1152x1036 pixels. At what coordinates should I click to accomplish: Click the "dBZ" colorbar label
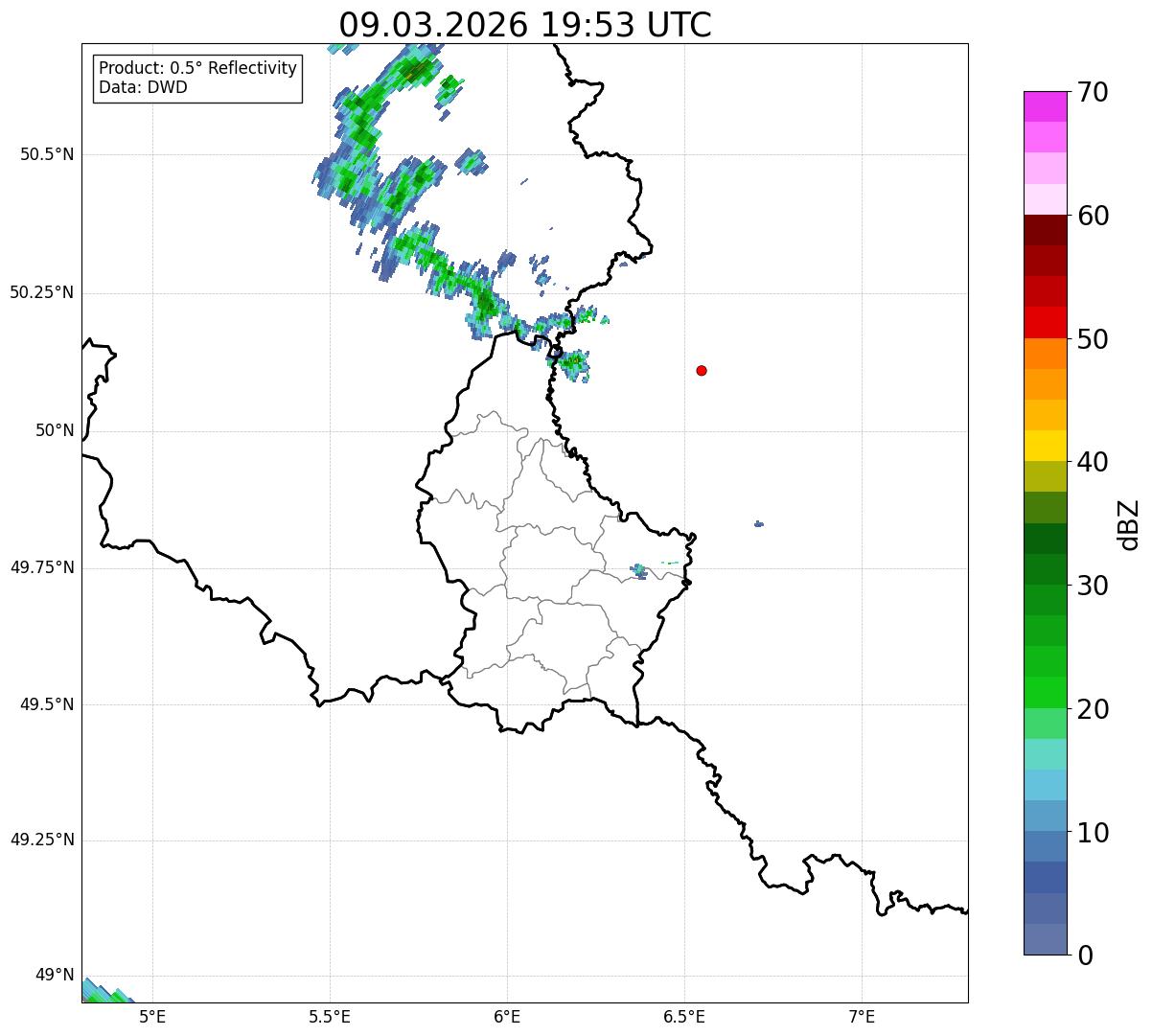point(1129,523)
